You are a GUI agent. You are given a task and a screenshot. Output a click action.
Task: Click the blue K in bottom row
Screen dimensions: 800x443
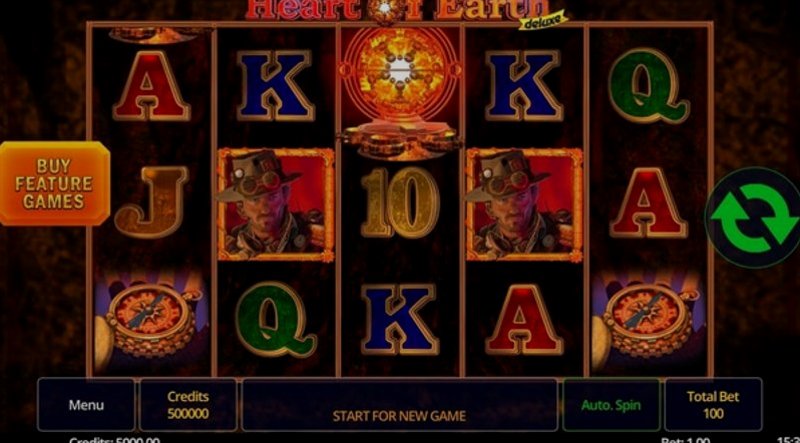[x=401, y=319]
